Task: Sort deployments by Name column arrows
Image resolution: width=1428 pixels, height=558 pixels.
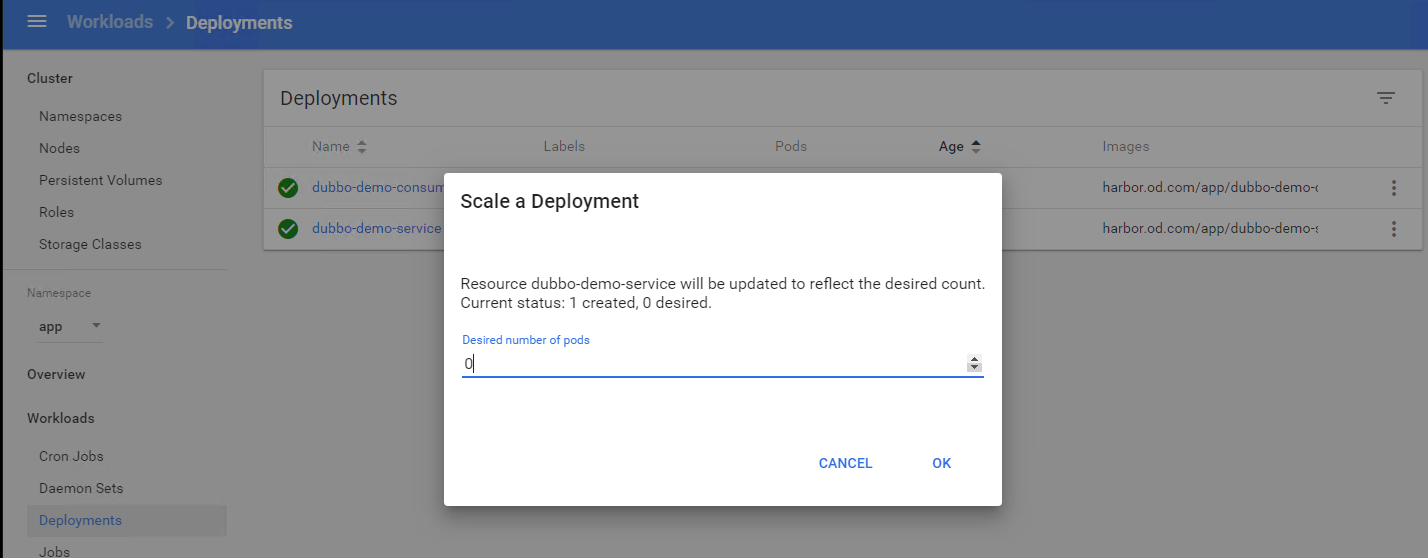Action: coord(361,147)
